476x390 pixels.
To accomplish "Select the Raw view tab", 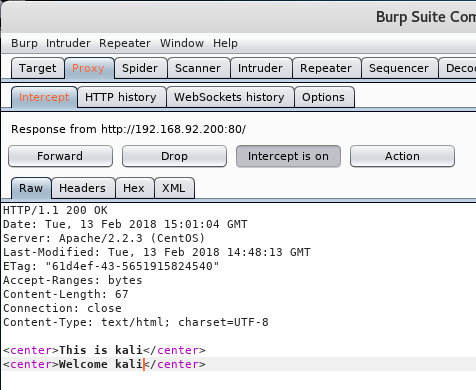I will 31,188.
